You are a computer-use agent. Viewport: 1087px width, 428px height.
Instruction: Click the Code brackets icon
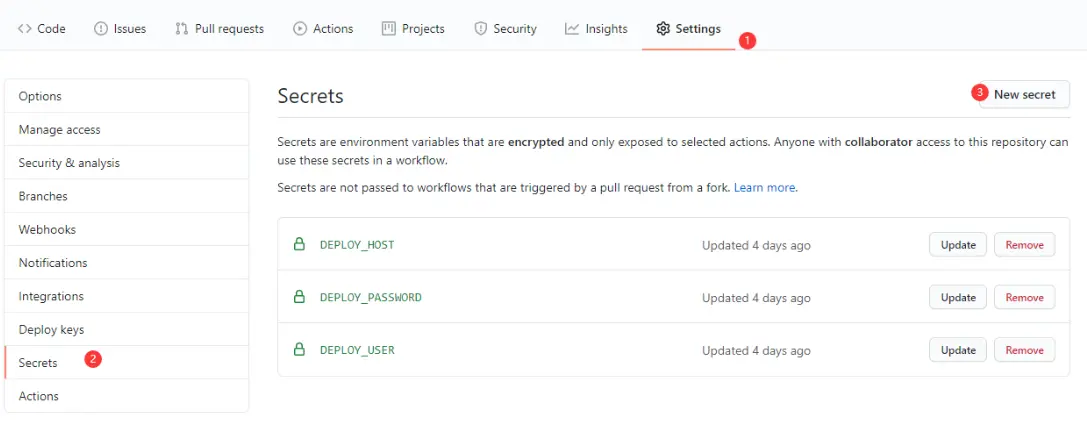click(25, 29)
